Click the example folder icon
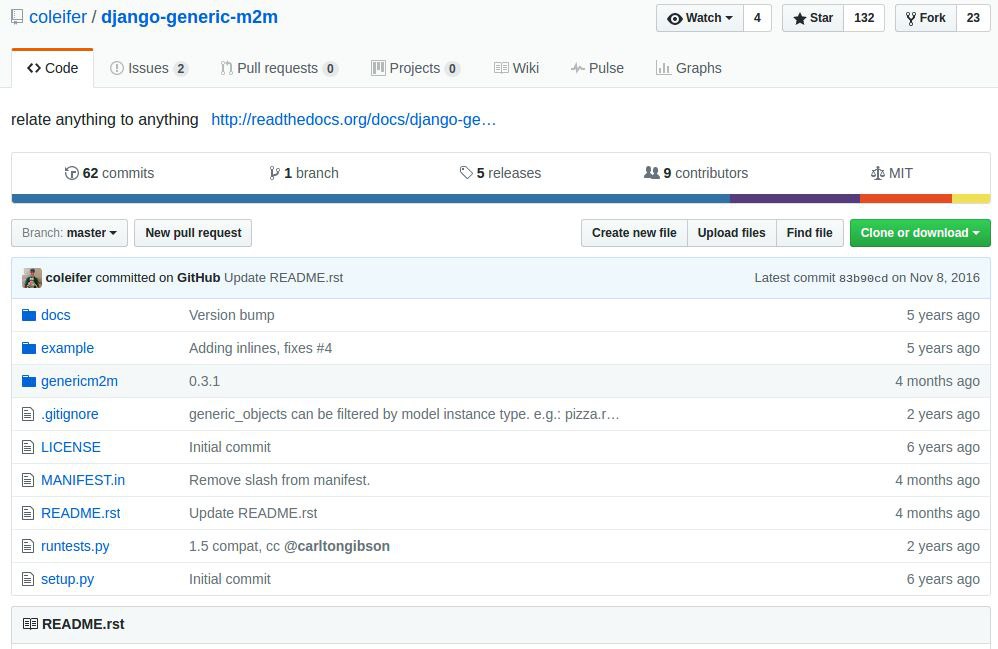The width and height of the screenshot is (998, 649). [x=29, y=348]
